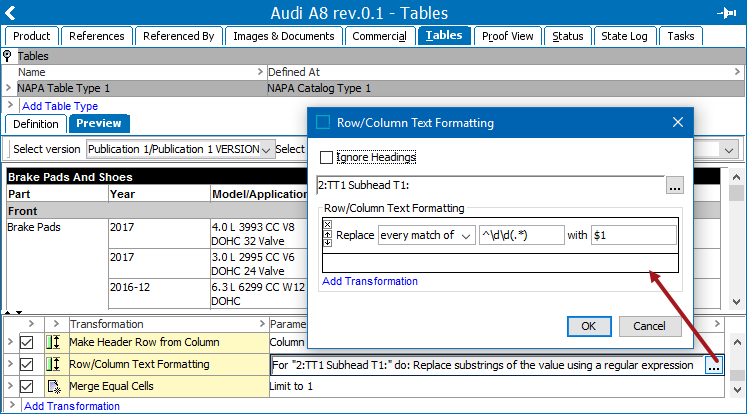747x414 pixels.
Task: Click the Merge Equal Cells icon
Action: click(x=53, y=386)
